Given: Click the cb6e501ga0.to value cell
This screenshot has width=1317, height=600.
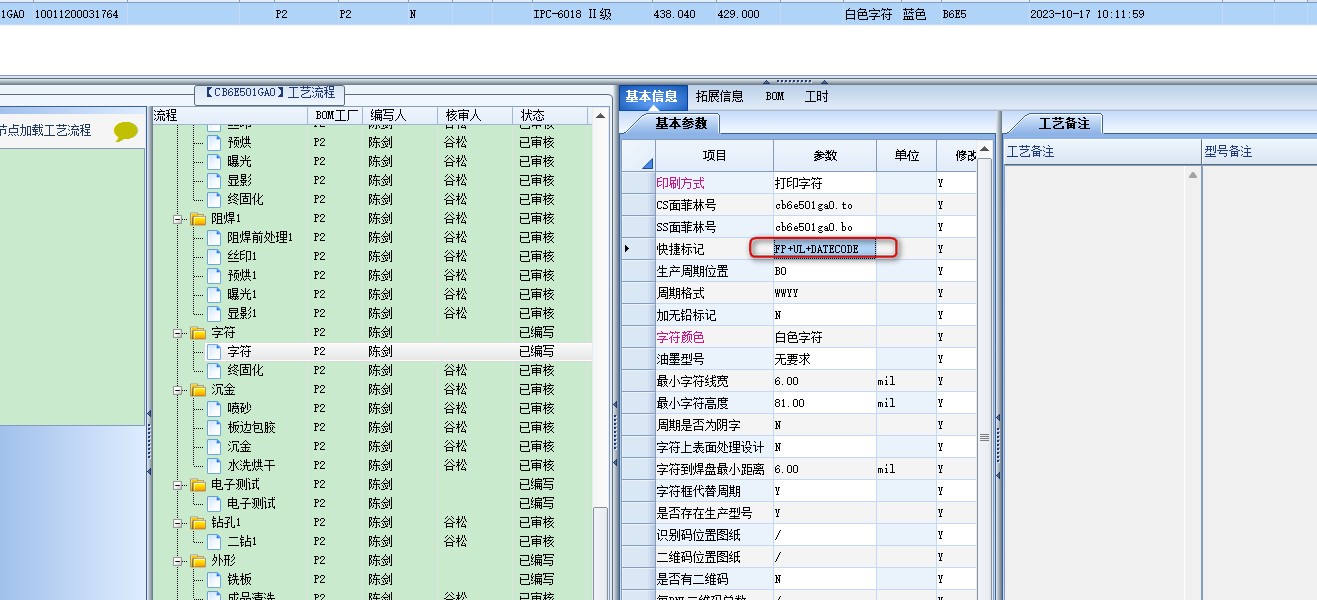Looking at the screenshot, I should tap(824, 205).
